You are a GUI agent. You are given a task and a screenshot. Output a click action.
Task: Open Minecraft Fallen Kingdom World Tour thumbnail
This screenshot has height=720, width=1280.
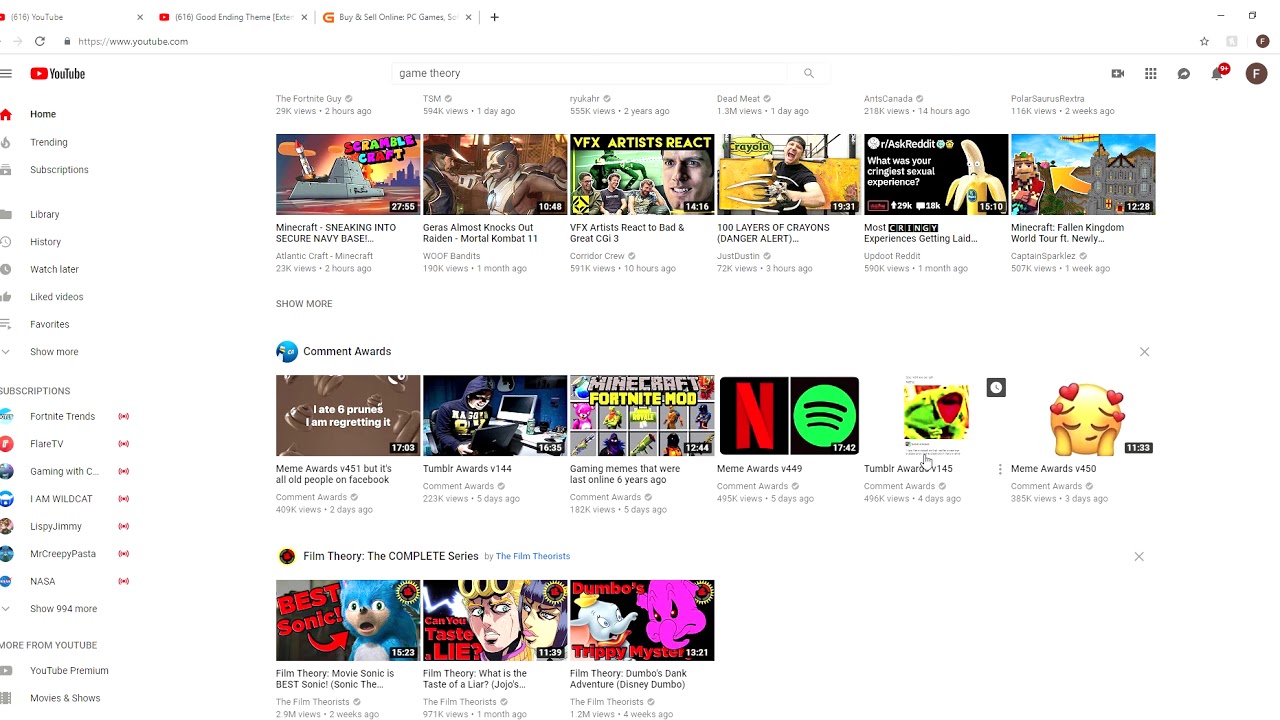(x=1083, y=174)
